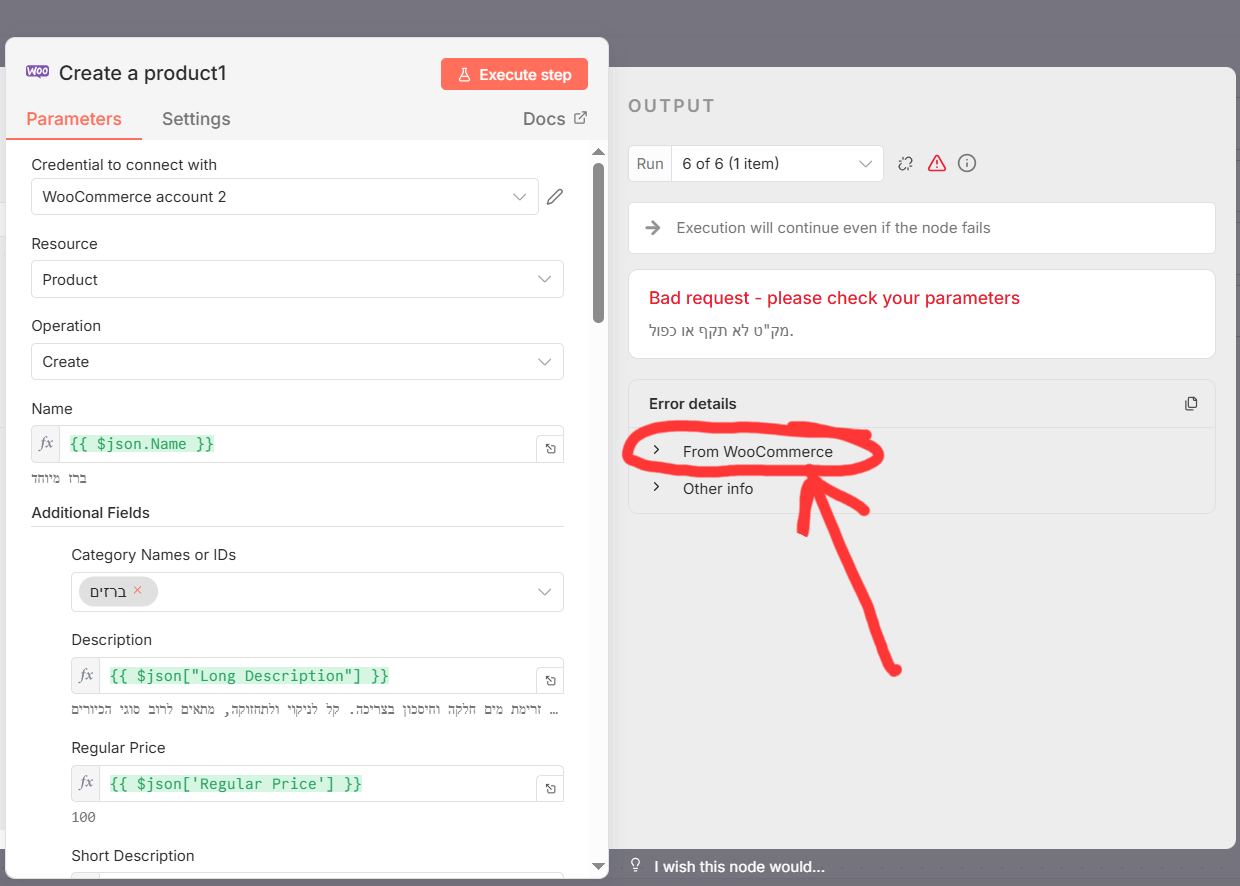Switch to the Parameters tab
1240x886 pixels.
74,119
